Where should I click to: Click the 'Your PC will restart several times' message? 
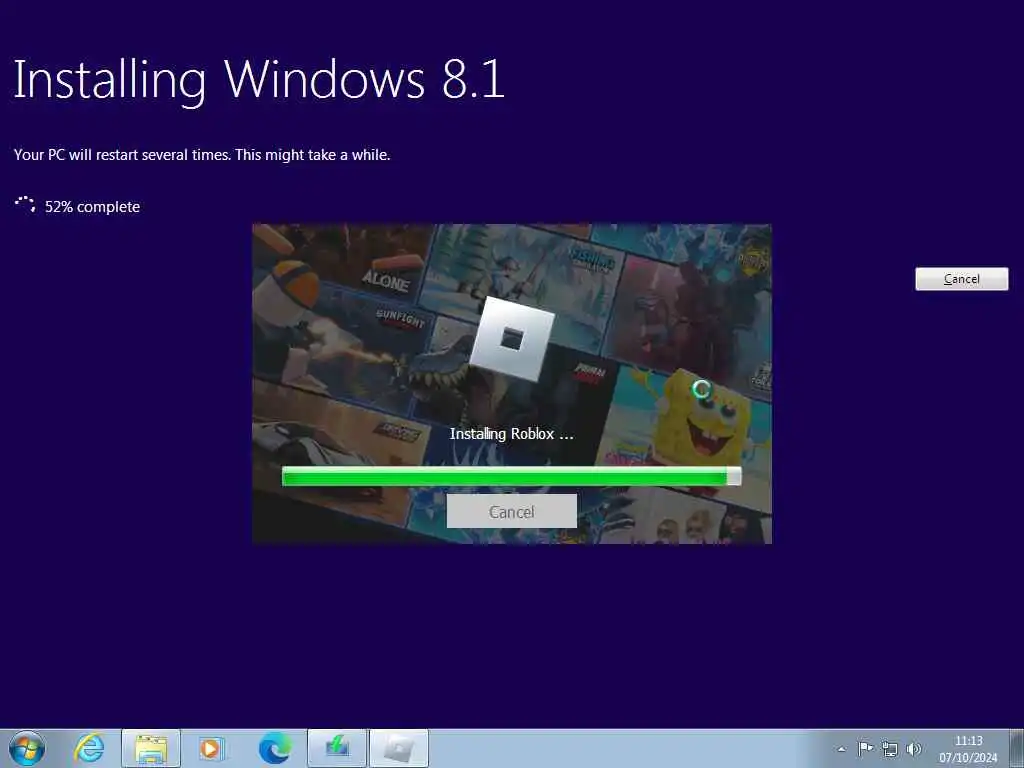pyautogui.click(x=202, y=155)
